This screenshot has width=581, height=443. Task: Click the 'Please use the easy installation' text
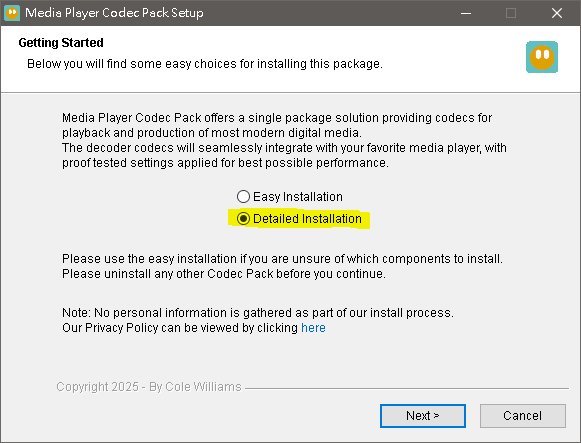pos(282,259)
